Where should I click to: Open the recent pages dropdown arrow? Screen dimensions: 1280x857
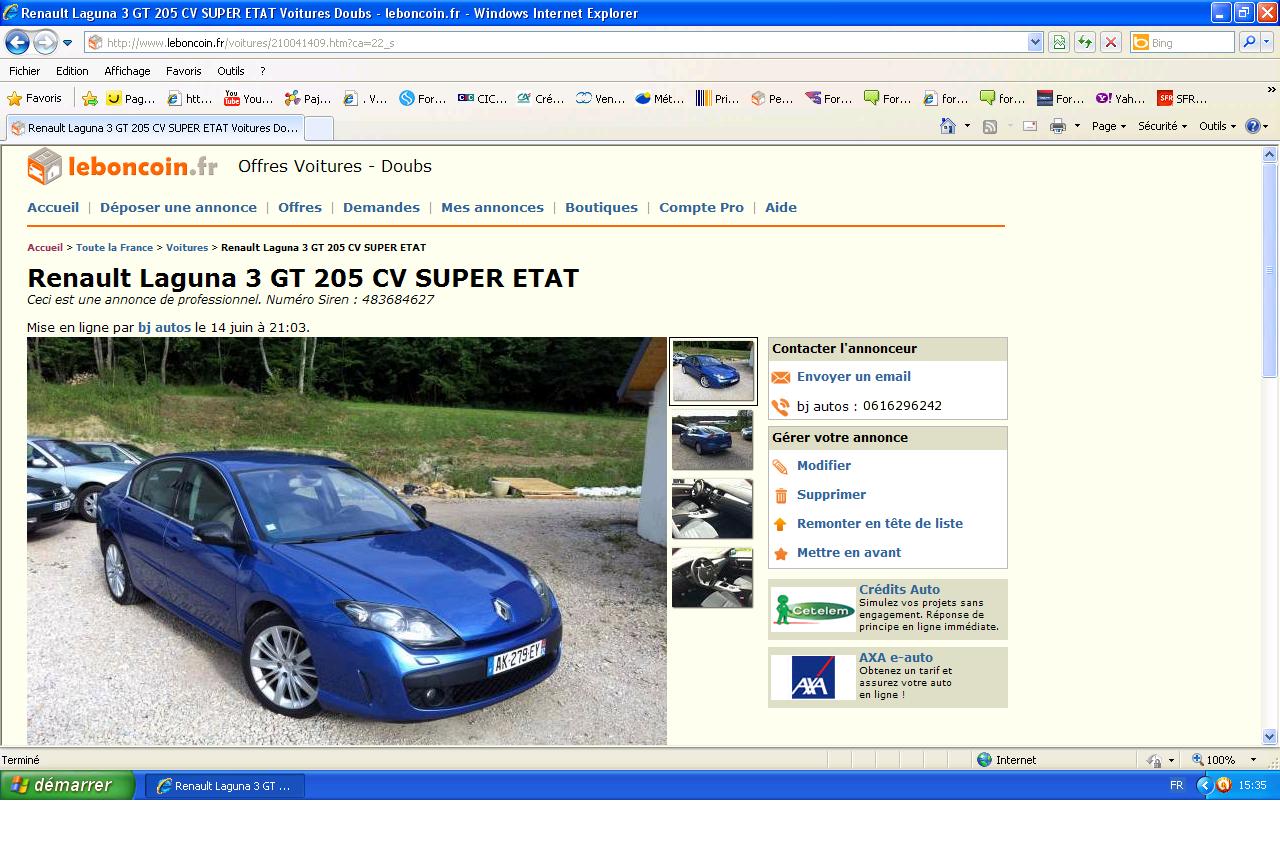coord(67,43)
